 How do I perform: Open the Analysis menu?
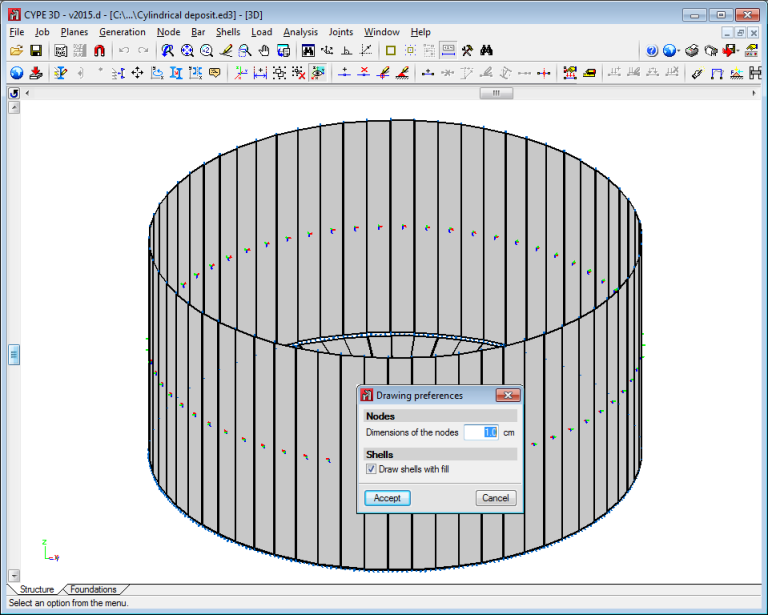[300, 32]
